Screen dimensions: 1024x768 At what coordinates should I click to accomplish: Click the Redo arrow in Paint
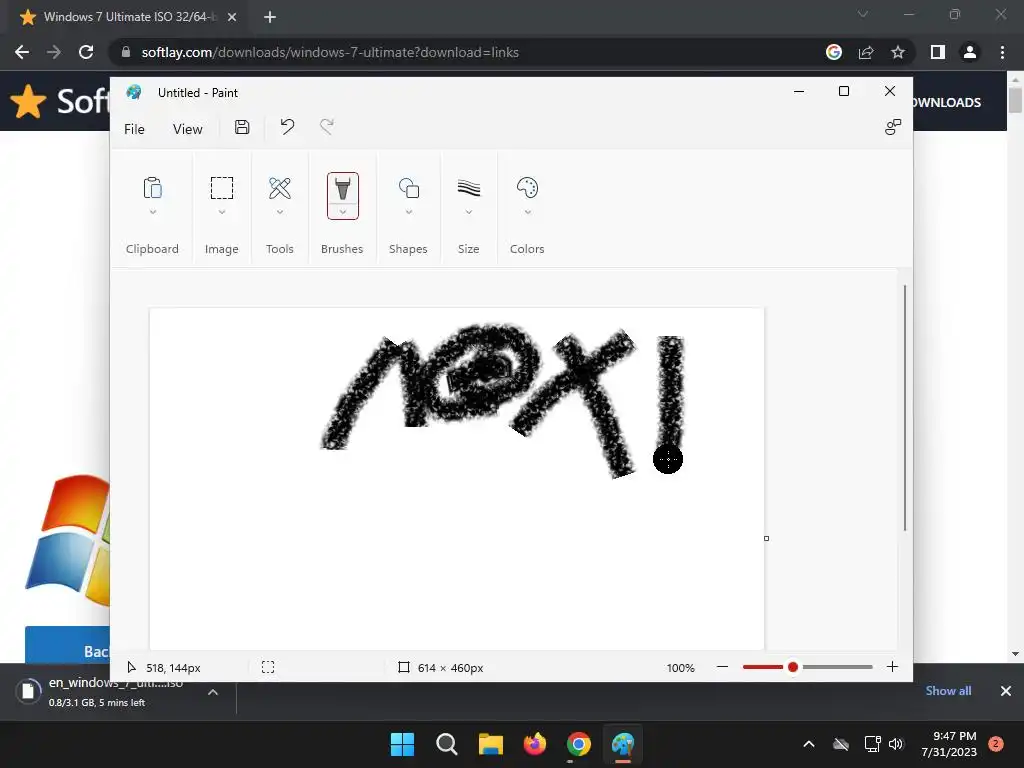click(x=327, y=127)
